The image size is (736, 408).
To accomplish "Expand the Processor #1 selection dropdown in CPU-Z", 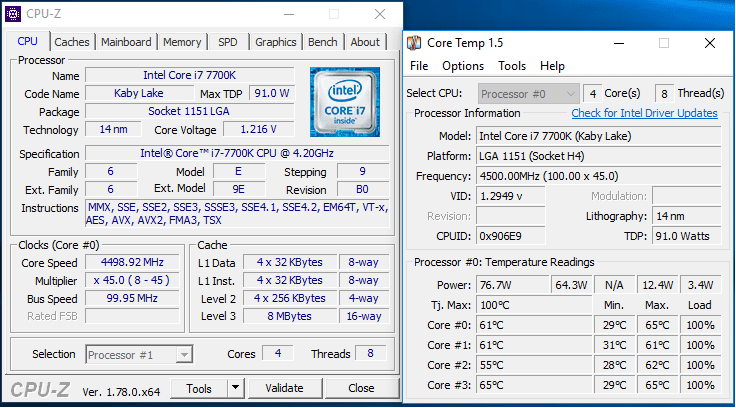I will [184, 355].
